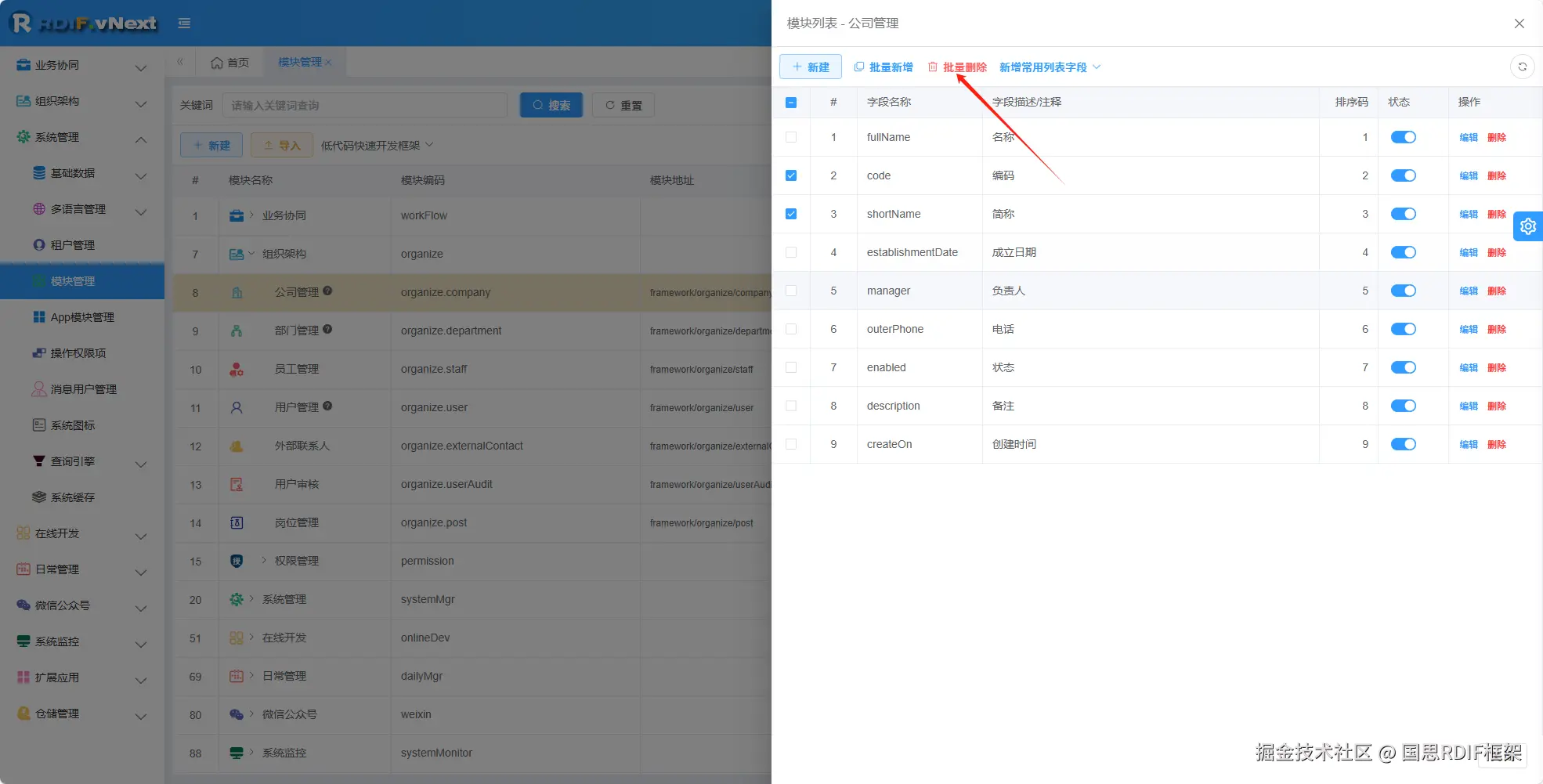Click the RDIF.vNext logo
1543x784 pixels.
84,23
